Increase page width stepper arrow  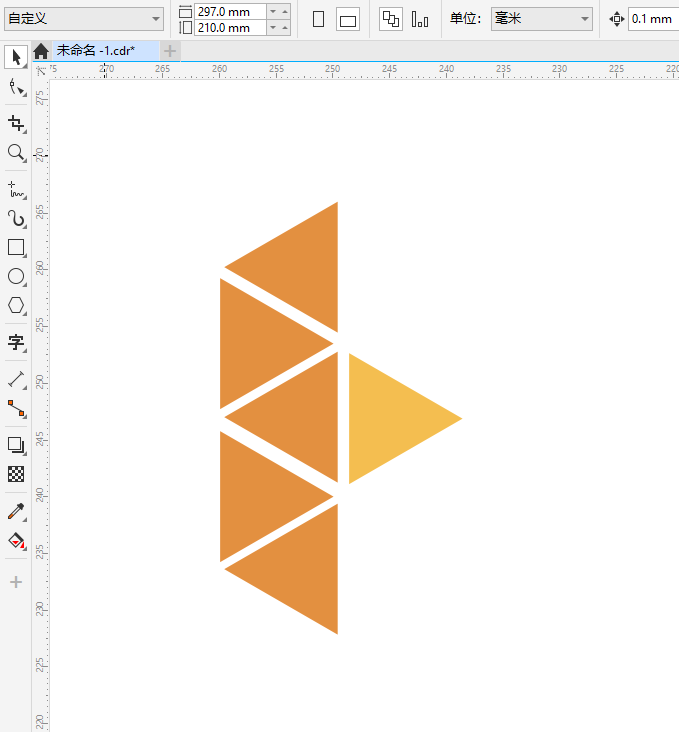285,11
